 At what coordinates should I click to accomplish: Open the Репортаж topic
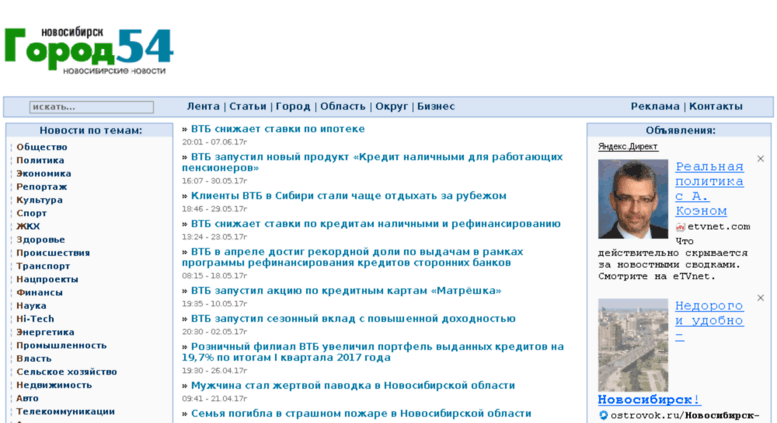click(42, 187)
